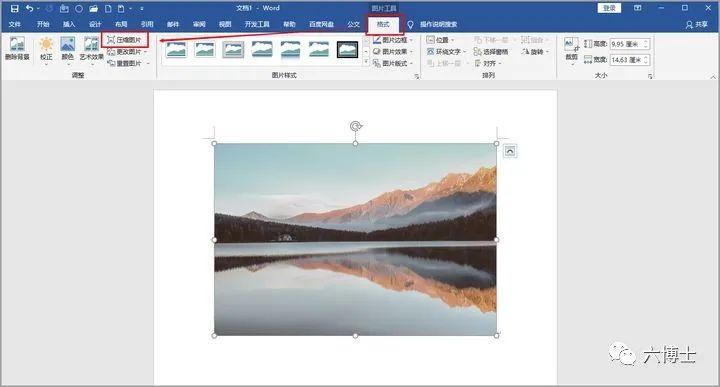Image resolution: width=720 pixels, height=387 pixels.
Task: Switch to 开发工具 developer tab
Action: pyautogui.click(x=257, y=24)
